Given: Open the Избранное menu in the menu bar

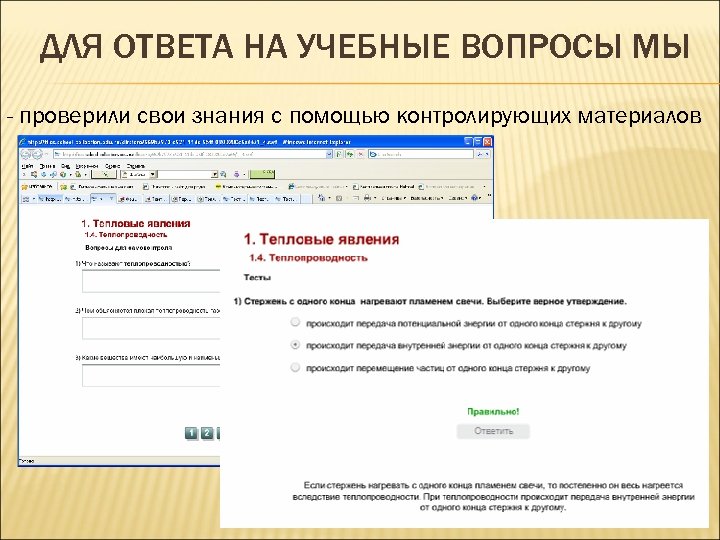Looking at the screenshot, I should coord(87,166).
